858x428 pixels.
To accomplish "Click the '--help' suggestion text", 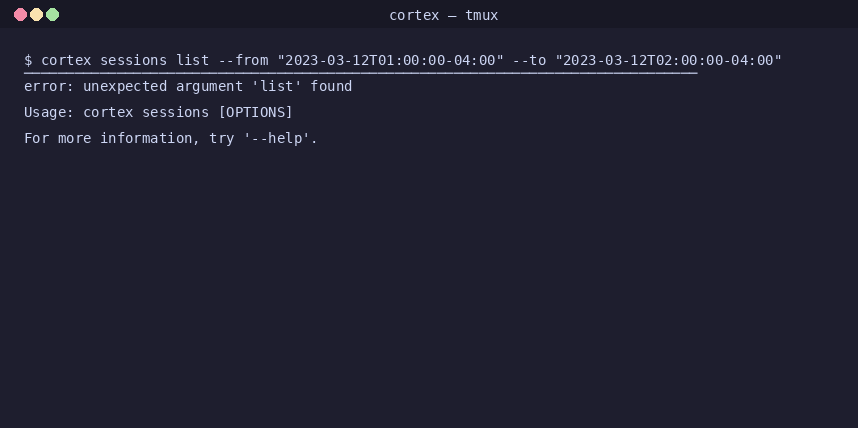I will [277, 138].
